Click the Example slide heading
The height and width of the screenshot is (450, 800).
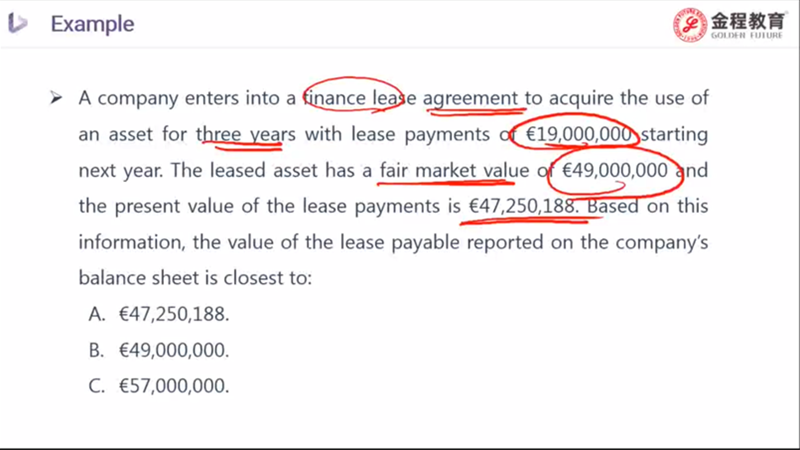pyautogui.click(x=92, y=24)
